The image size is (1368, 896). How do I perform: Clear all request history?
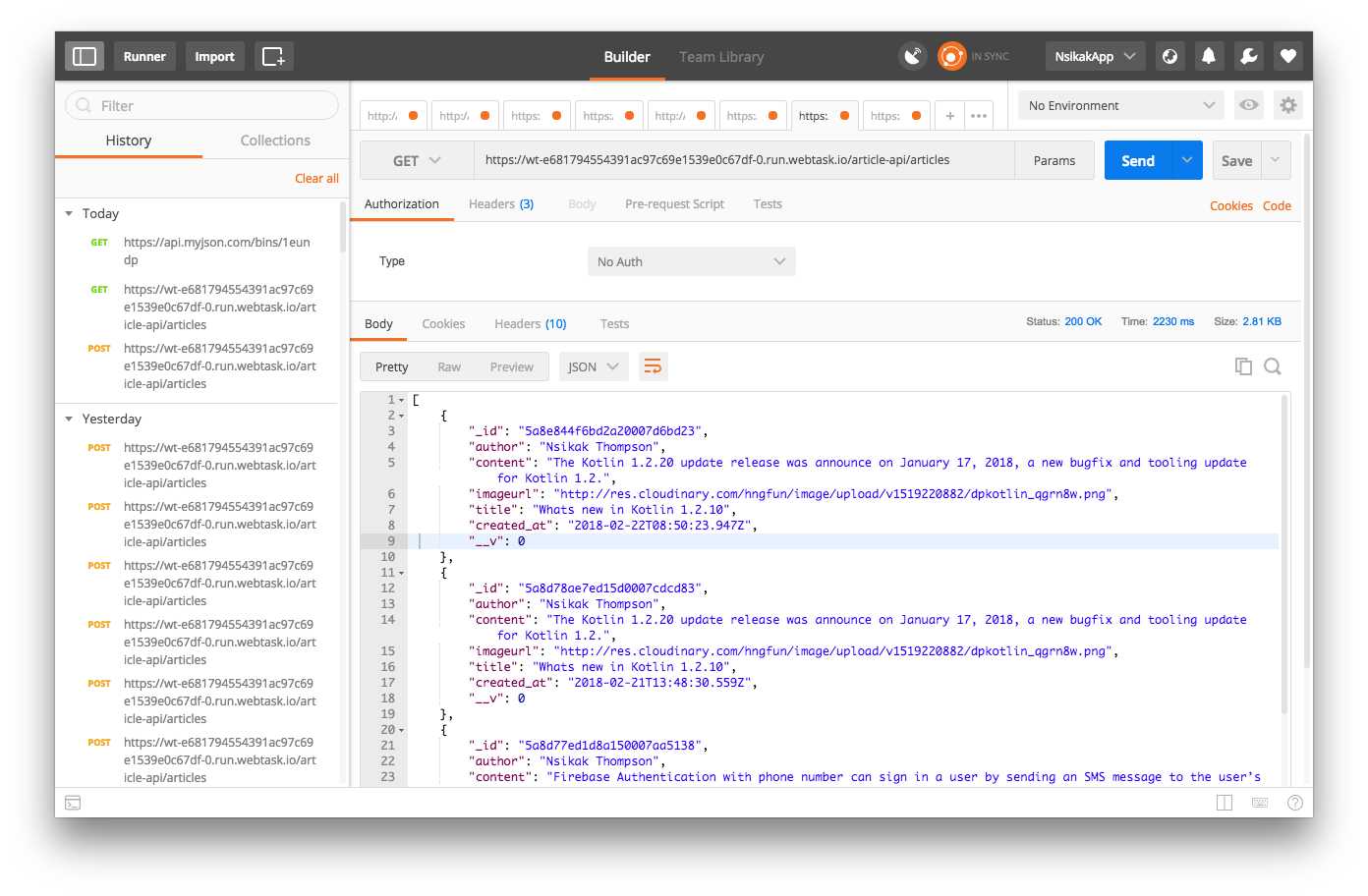pyautogui.click(x=316, y=178)
